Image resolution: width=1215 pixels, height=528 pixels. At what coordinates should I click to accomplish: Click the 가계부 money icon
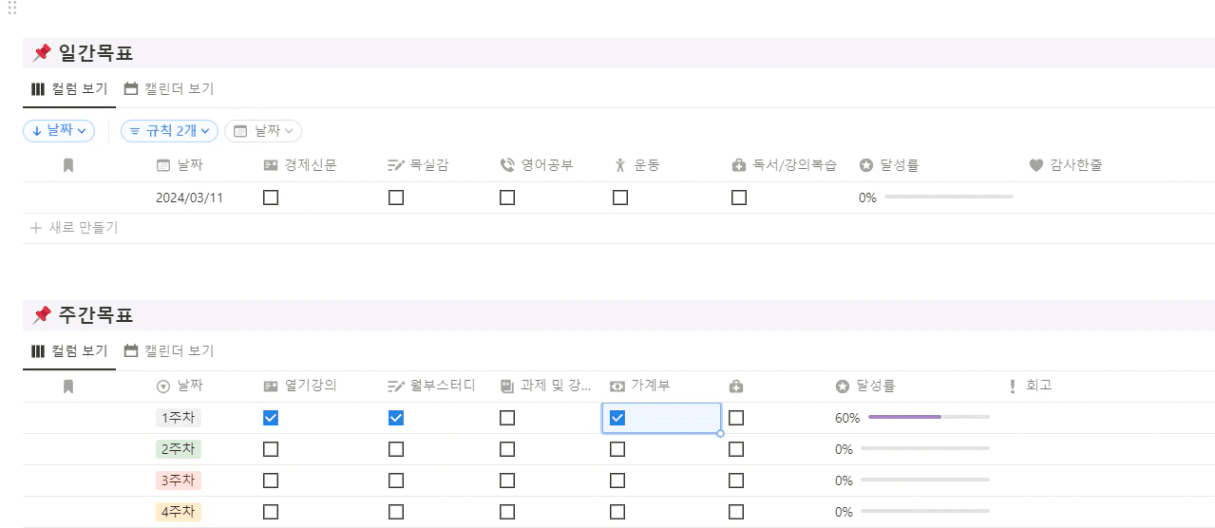pyautogui.click(x=617, y=386)
